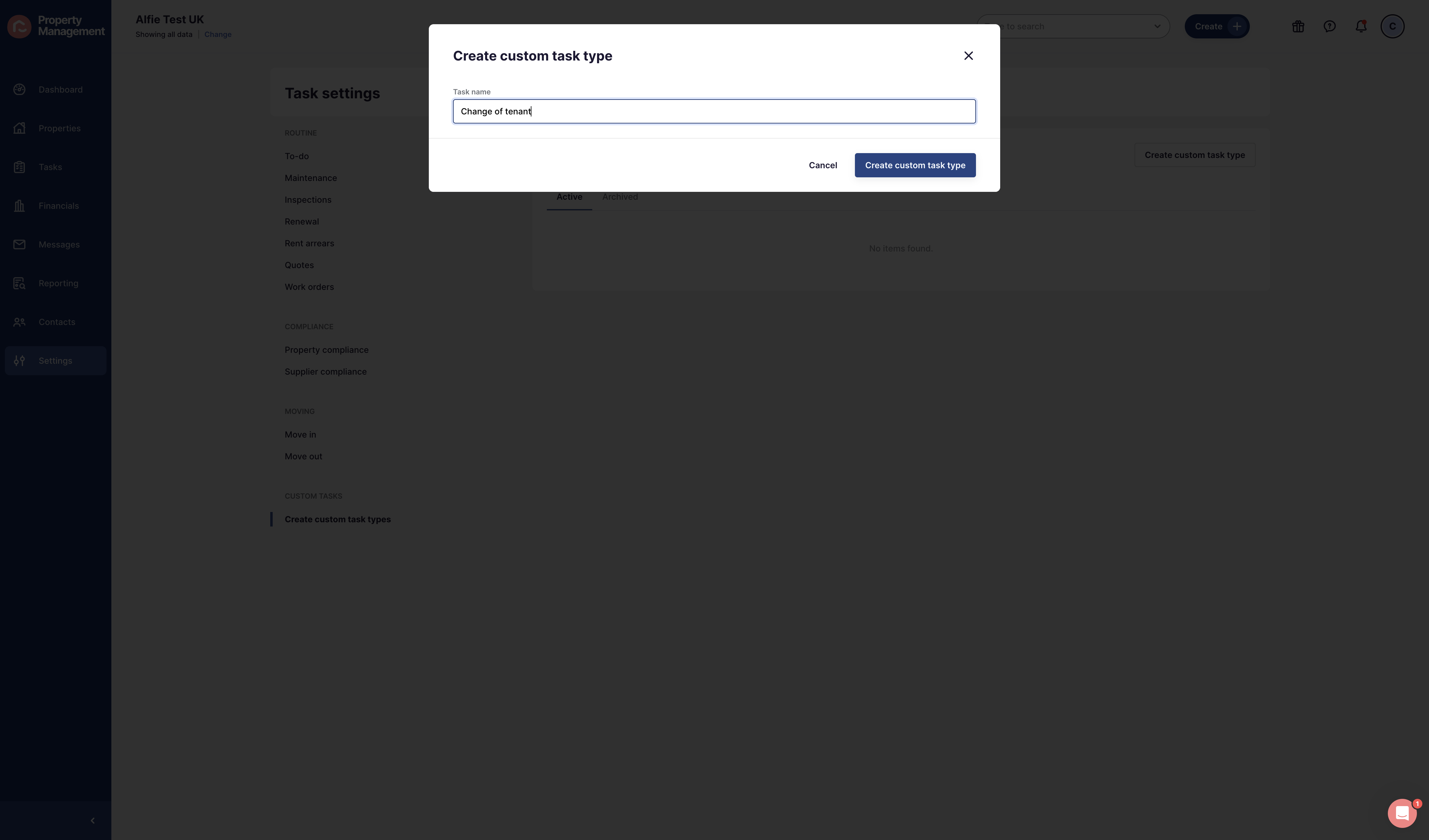Click the background Create custom task type button
This screenshot has height=840, width=1429.
(1194, 155)
